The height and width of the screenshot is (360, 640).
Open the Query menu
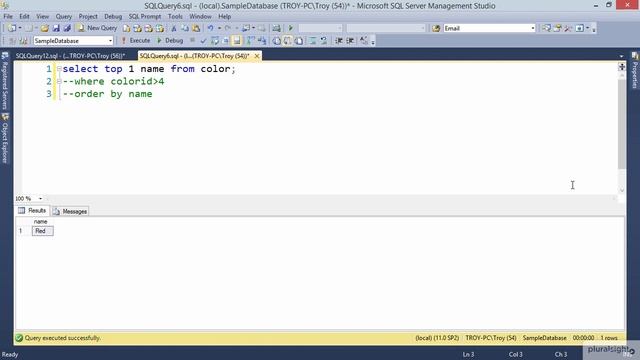[64, 16]
